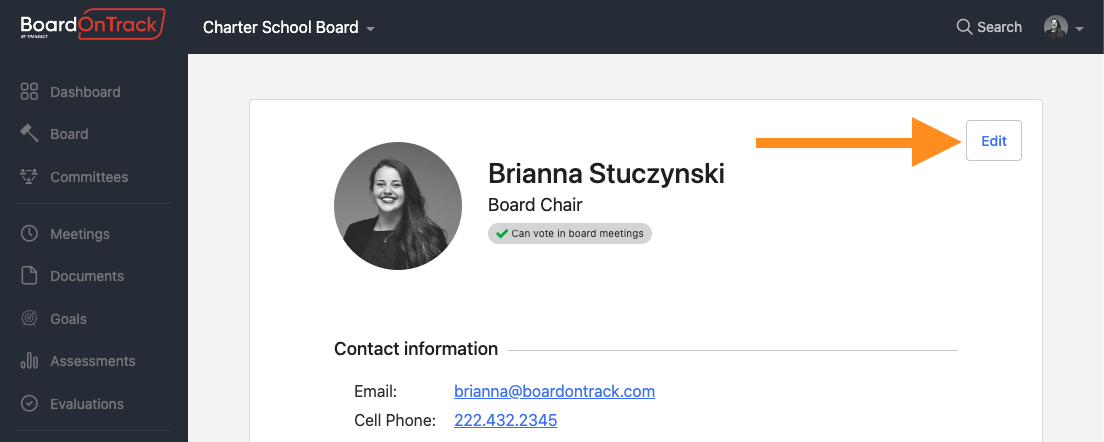This screenshot has height=442, width=1104.
Task: Click the Goals target icon
Action: tap(29, 319)
